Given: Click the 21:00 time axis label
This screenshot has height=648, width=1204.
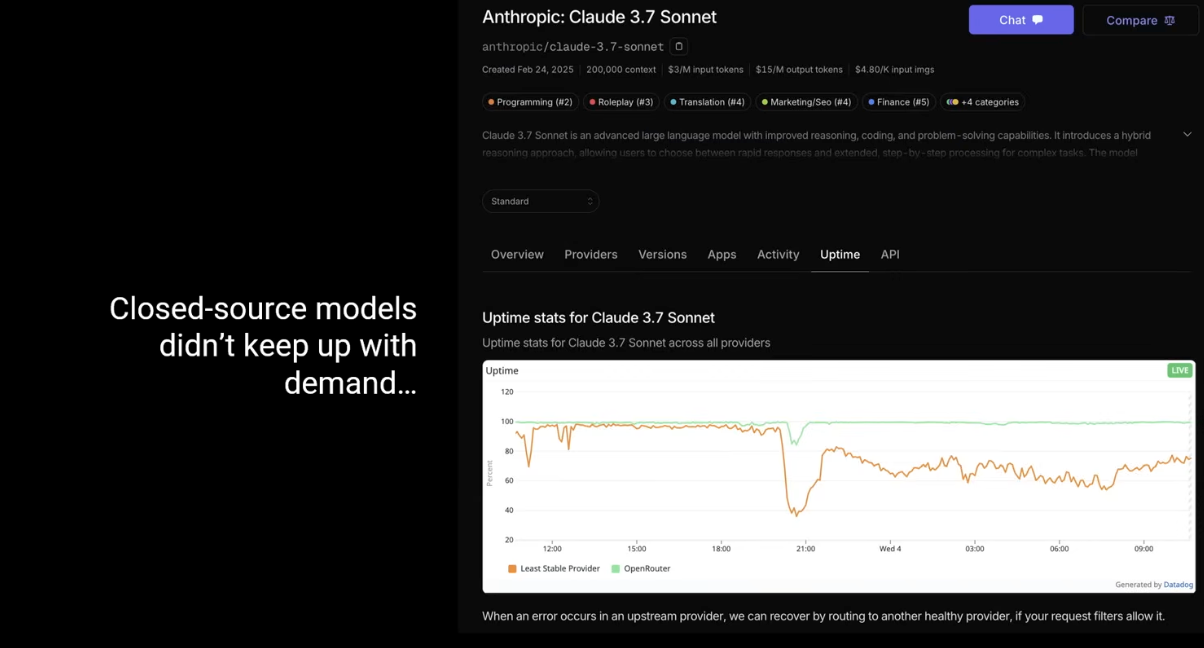Looking at the screenshot, I should pyautogui.click(x=805, y=548).
